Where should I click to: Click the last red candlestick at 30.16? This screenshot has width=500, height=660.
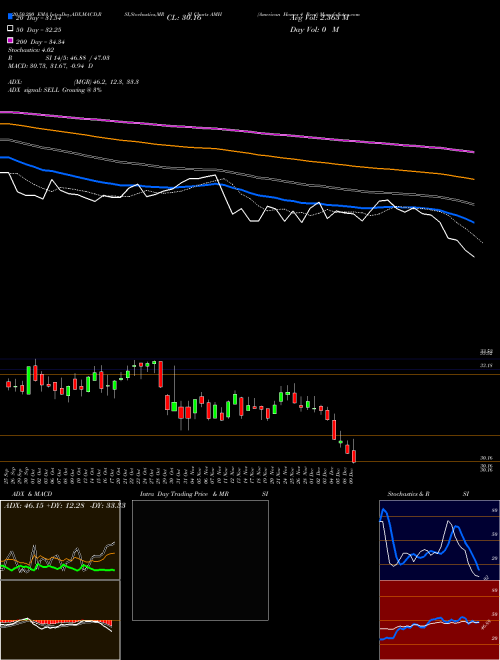click(x=354, y=456)
